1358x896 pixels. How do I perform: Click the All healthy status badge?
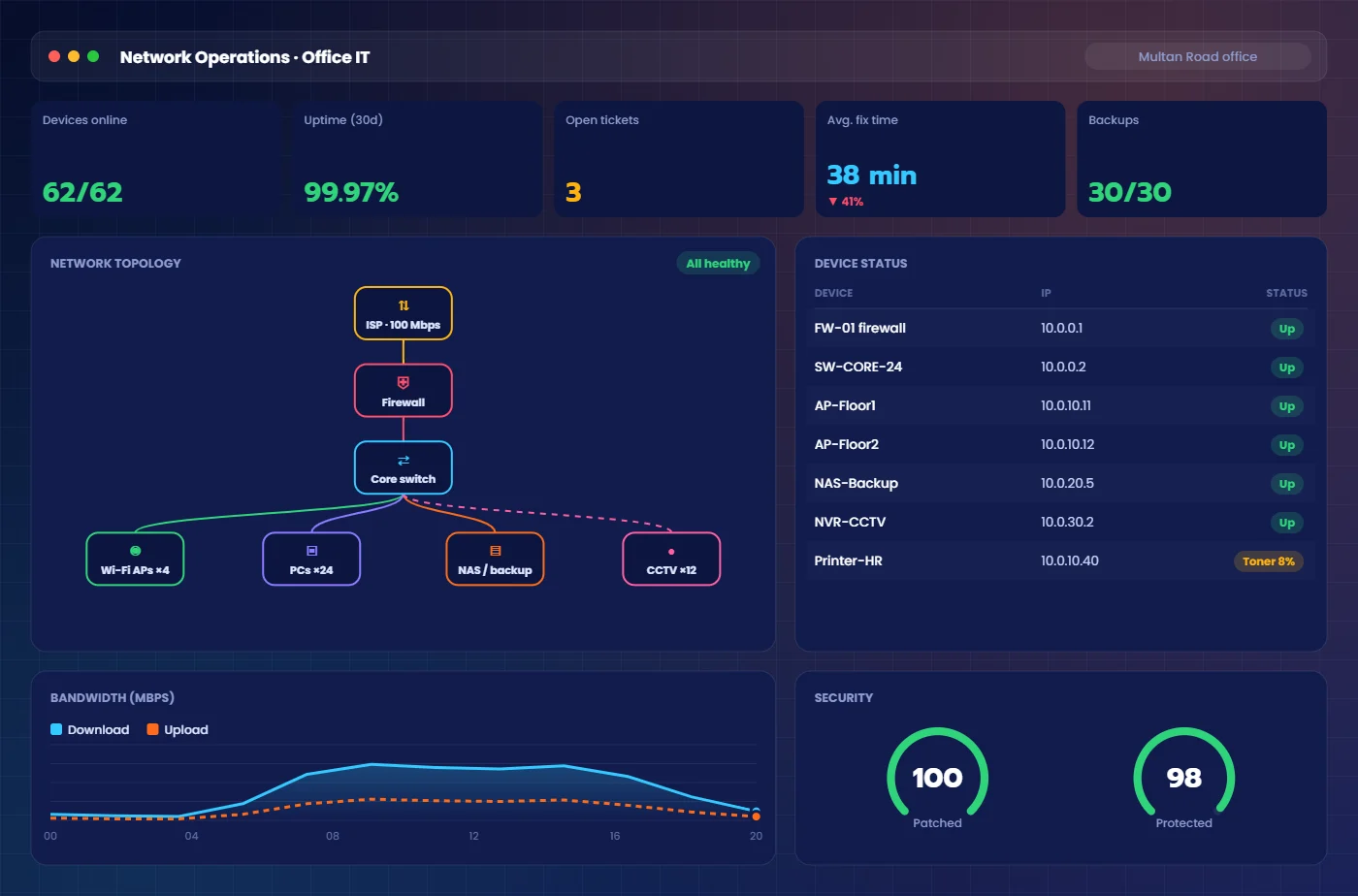(718, 263)
